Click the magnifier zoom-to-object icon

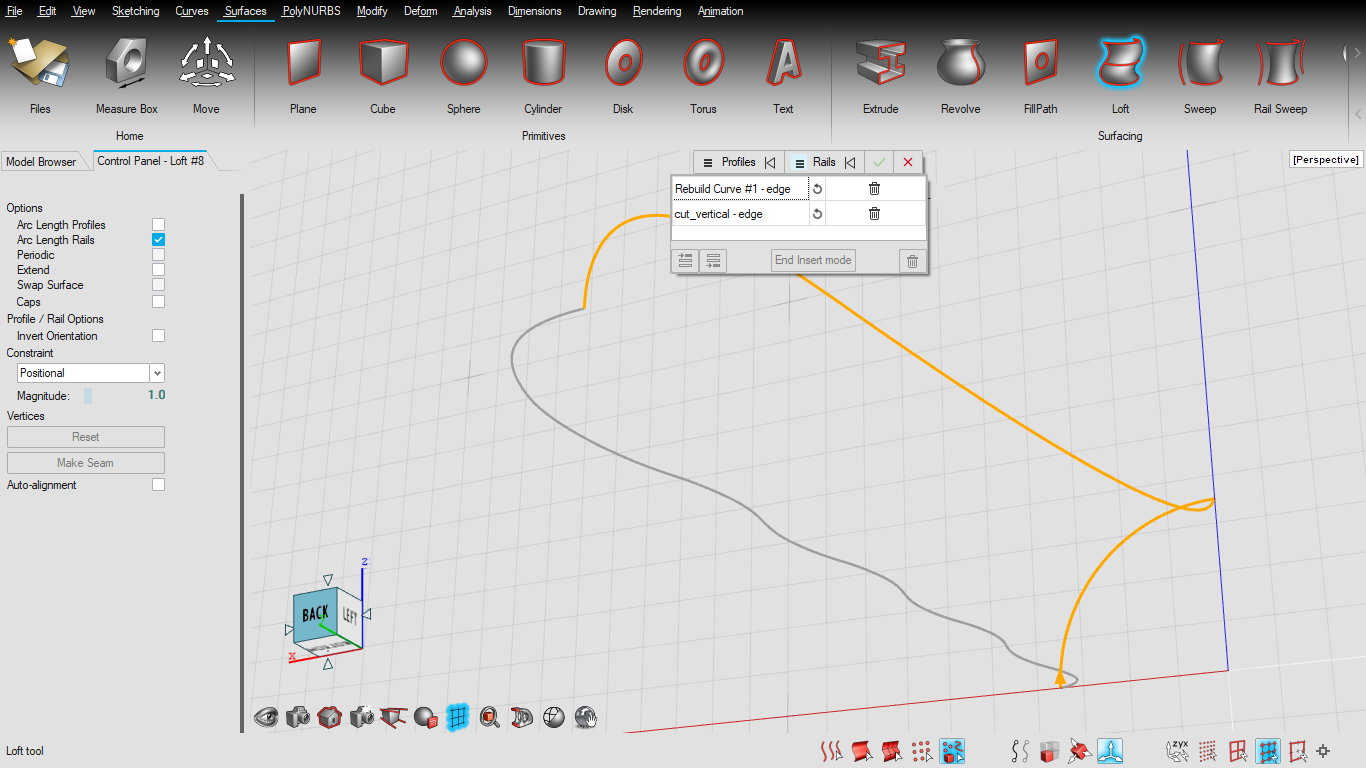coord(490,716)
